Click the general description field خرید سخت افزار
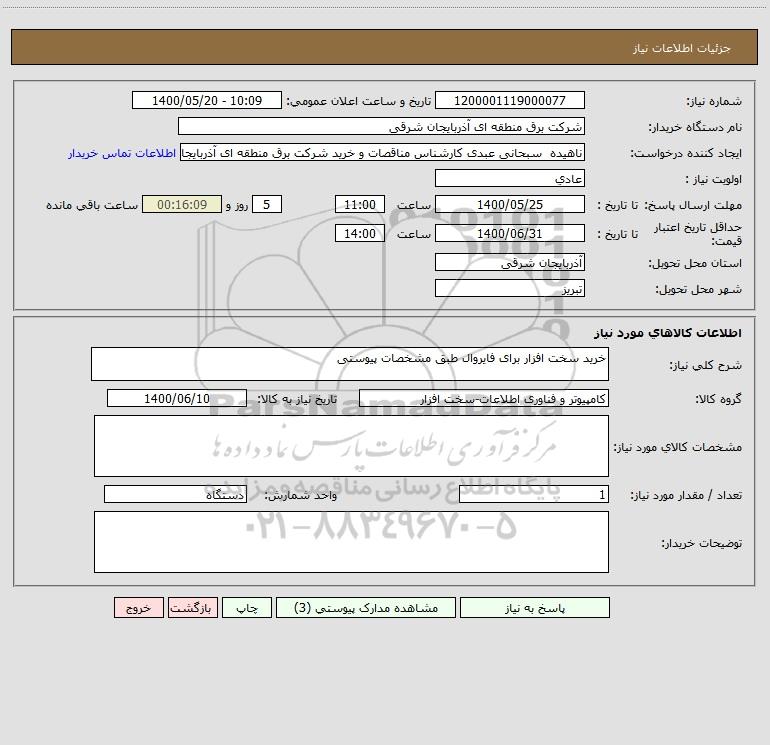Screen dimensions: 770x745 click(x=350, y=364)
